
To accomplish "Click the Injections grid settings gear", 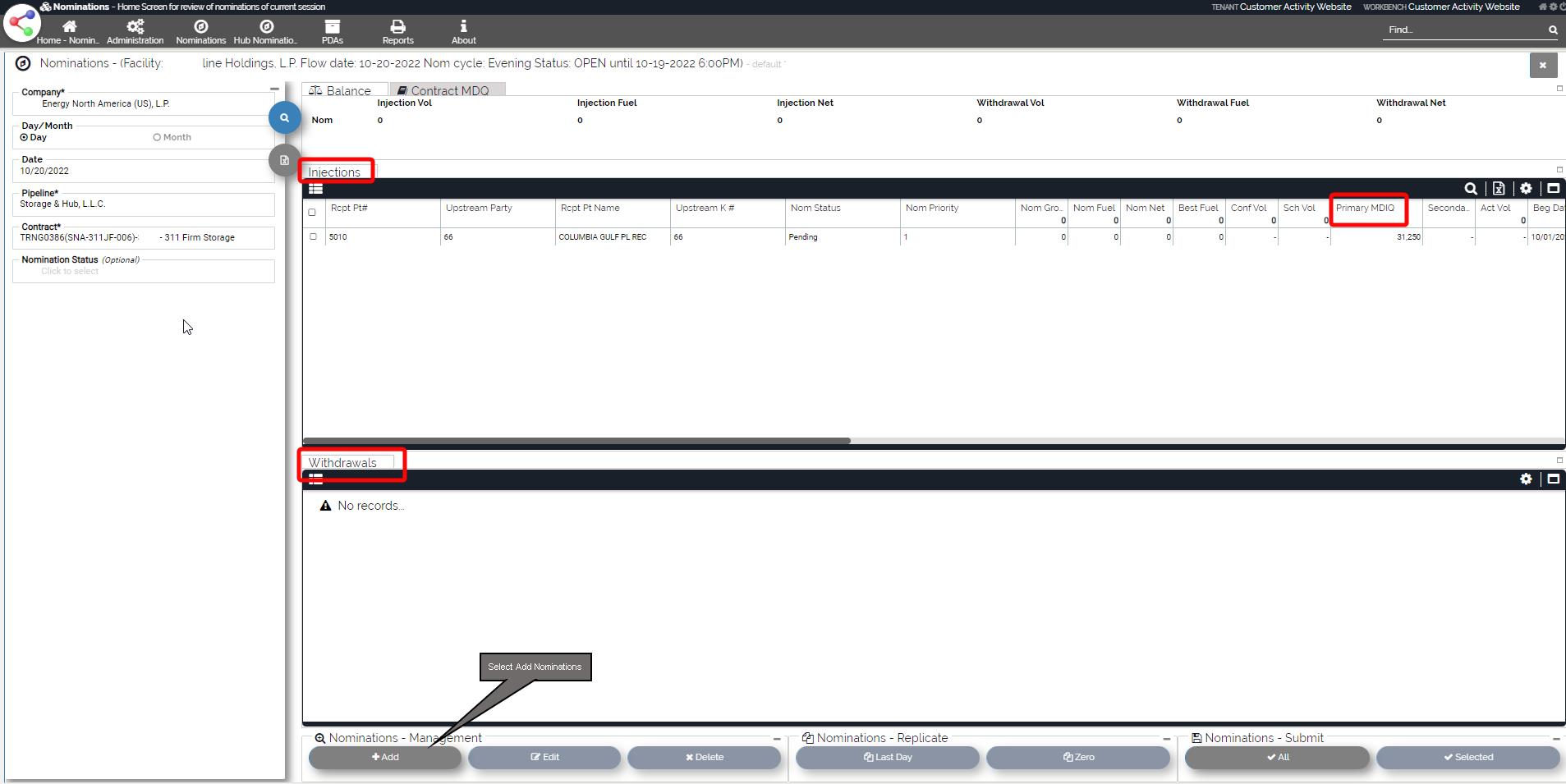I will tap(1526, 189).
